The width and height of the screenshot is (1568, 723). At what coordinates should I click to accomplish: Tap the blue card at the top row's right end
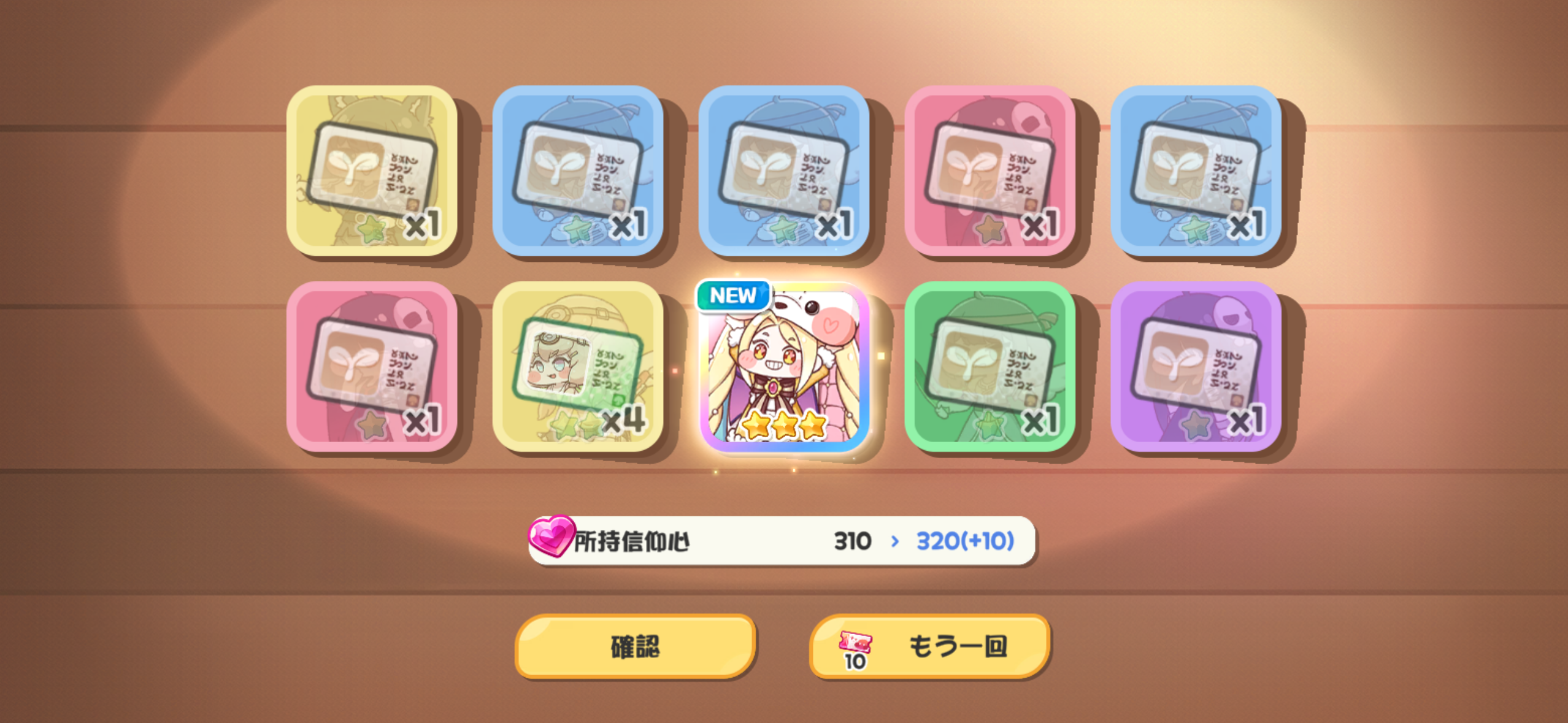(x=1196, y=170)
